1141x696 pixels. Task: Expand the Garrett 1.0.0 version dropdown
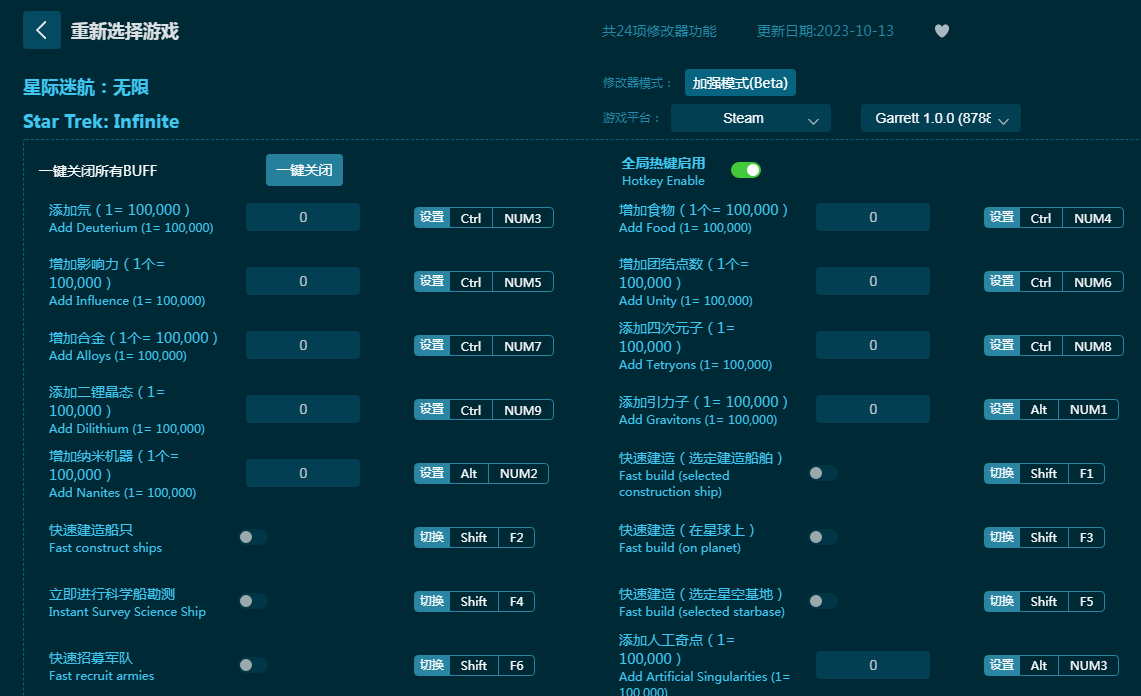tap(940, 118)
